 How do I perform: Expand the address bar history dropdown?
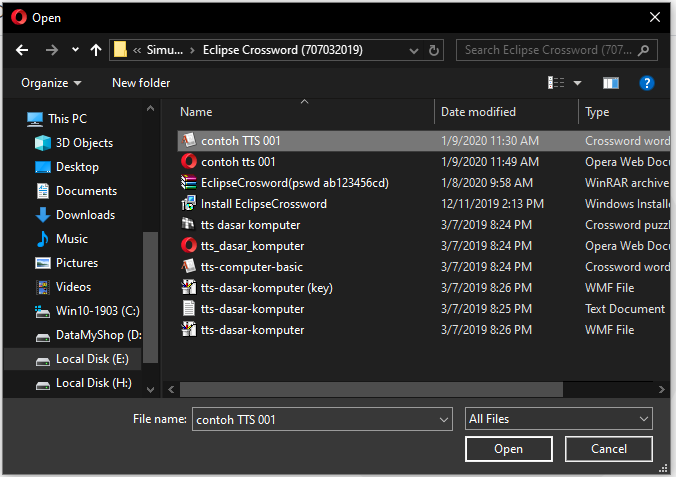click(414, 50)
